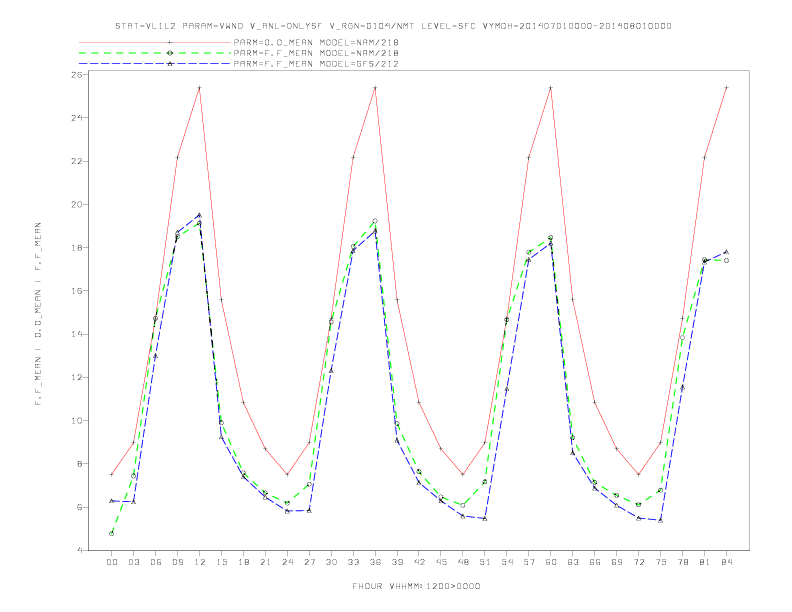Click x-axis tick label 45
This screenshot has width=792, height=612.
(441, 562)
